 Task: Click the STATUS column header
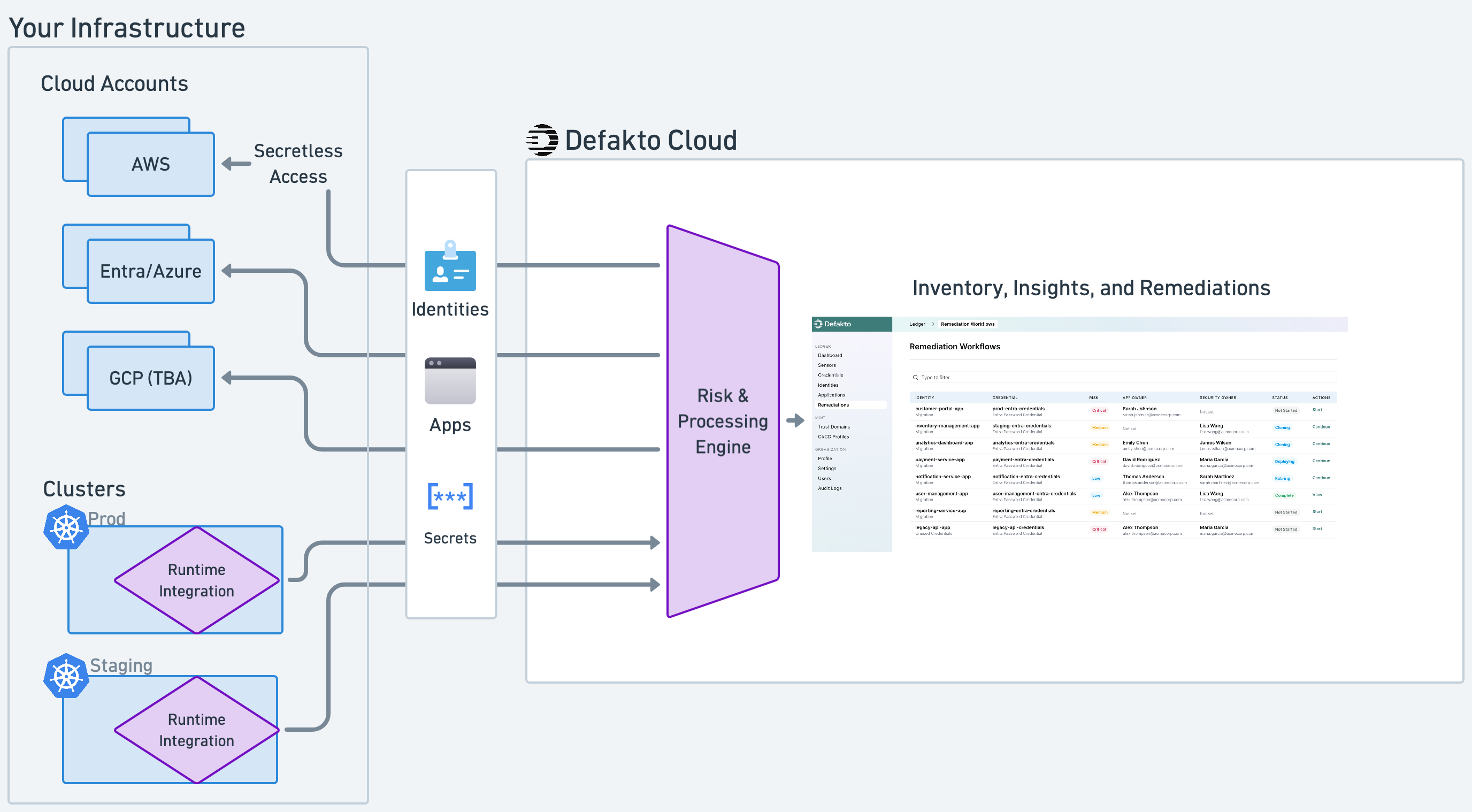pyautogui.click(x=1279, y=398)
